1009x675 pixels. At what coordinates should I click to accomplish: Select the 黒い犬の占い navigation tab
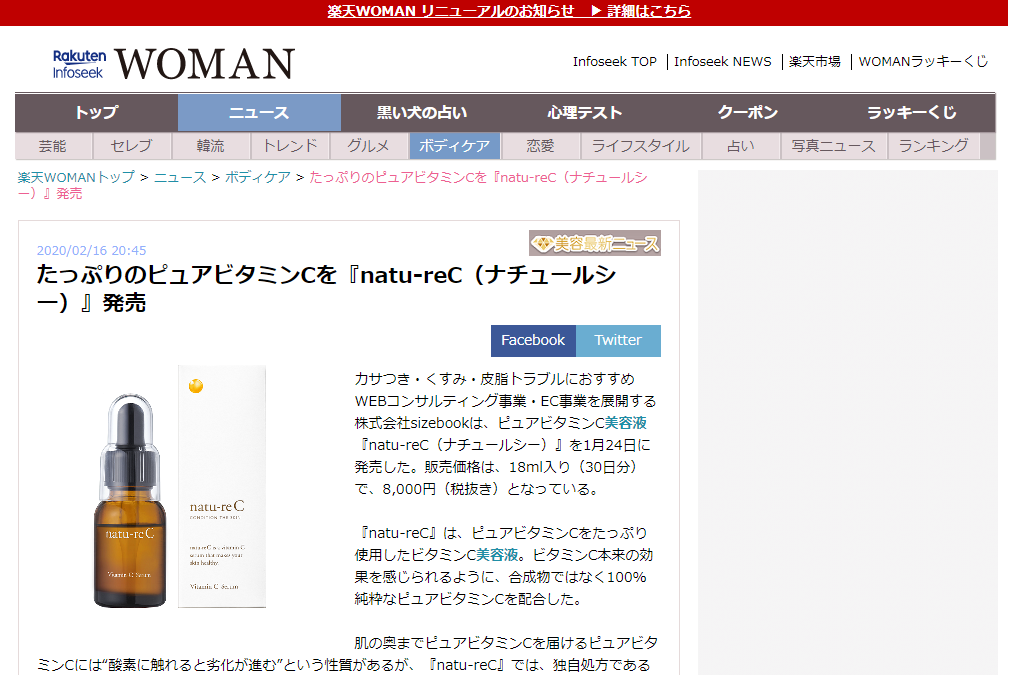click(422, 112)
